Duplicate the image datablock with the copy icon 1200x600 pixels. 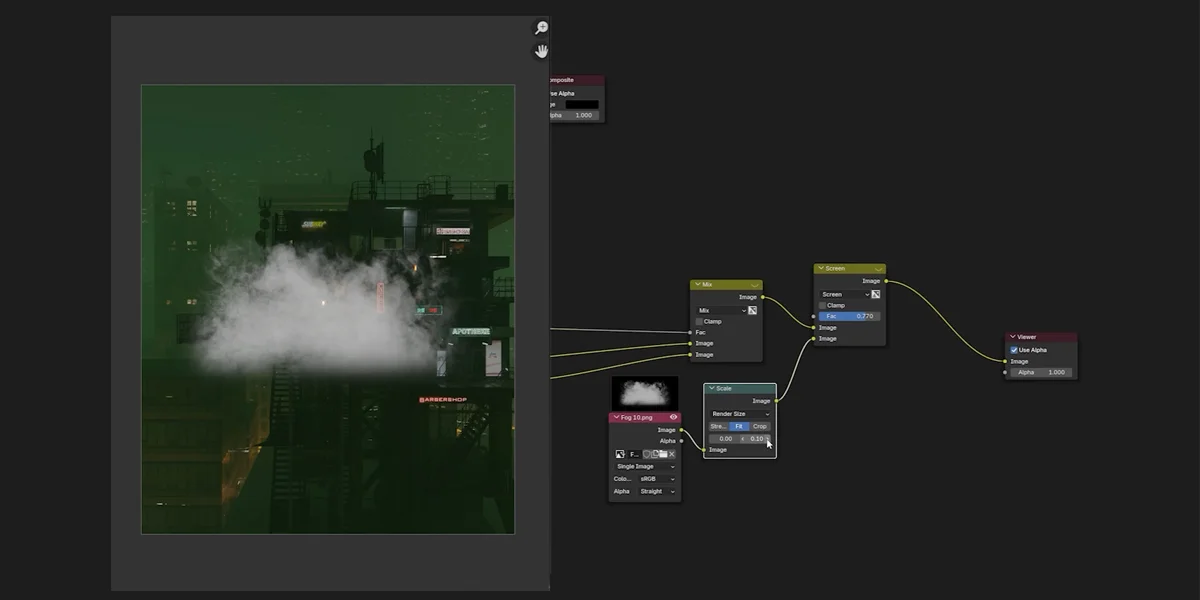(x=655, y=455)
